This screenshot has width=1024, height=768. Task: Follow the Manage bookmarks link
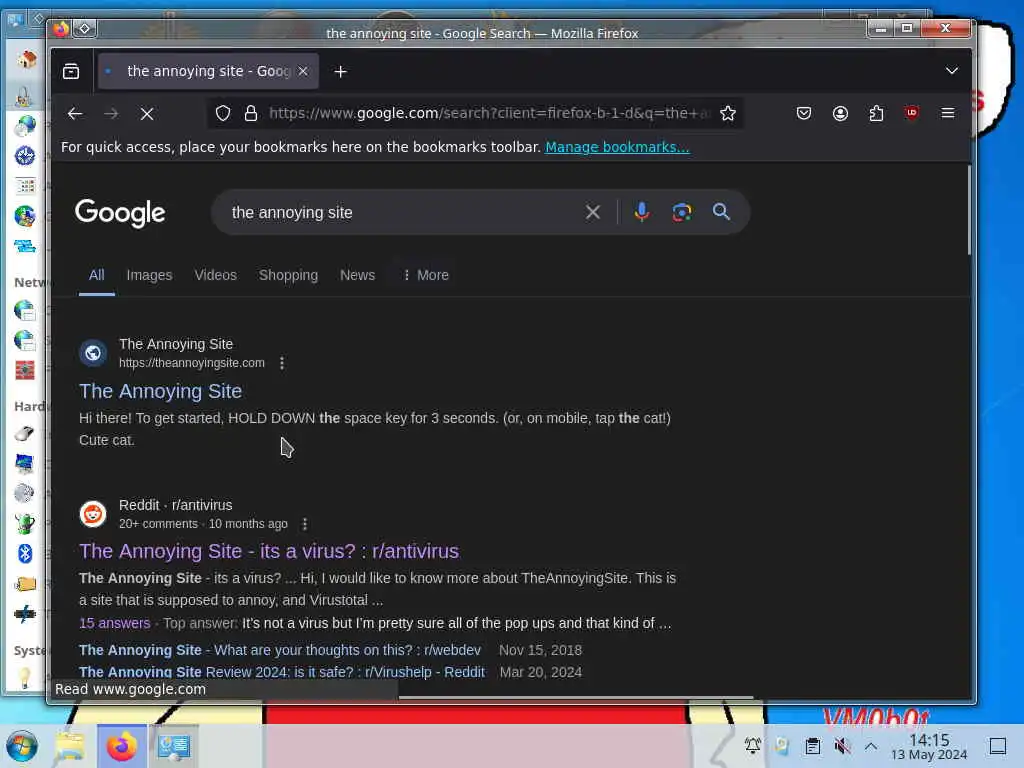pyautogui.click(x=617, y=147)
